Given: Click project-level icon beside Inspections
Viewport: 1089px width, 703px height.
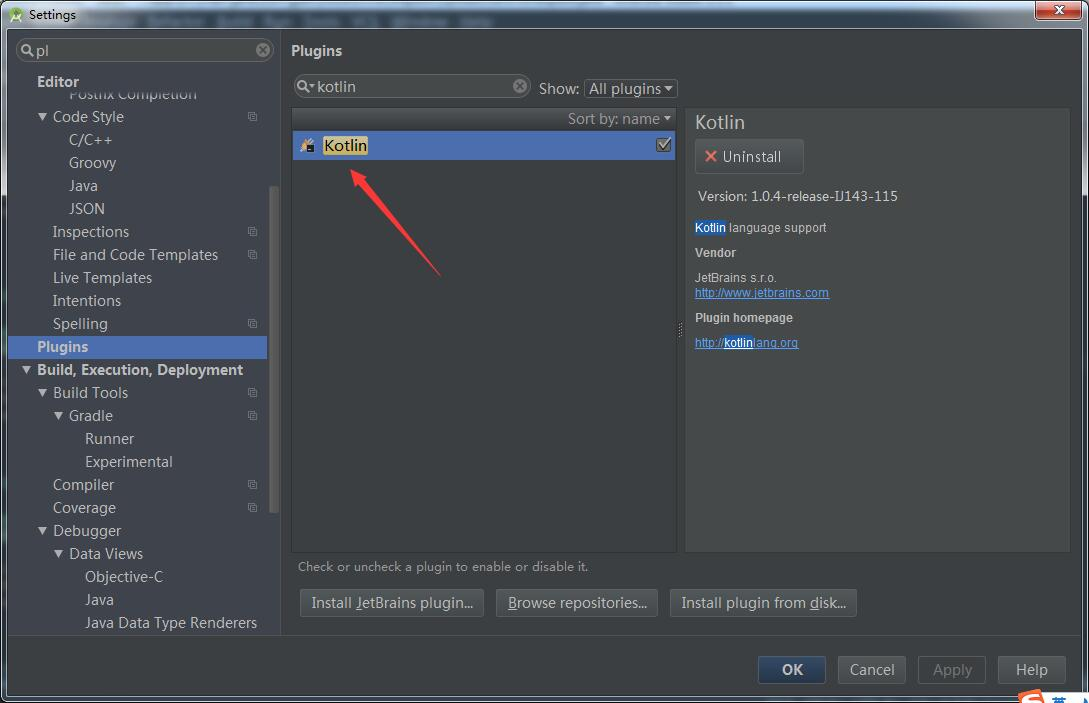Looking at the screenshot, I should click(x=252, y=231).
